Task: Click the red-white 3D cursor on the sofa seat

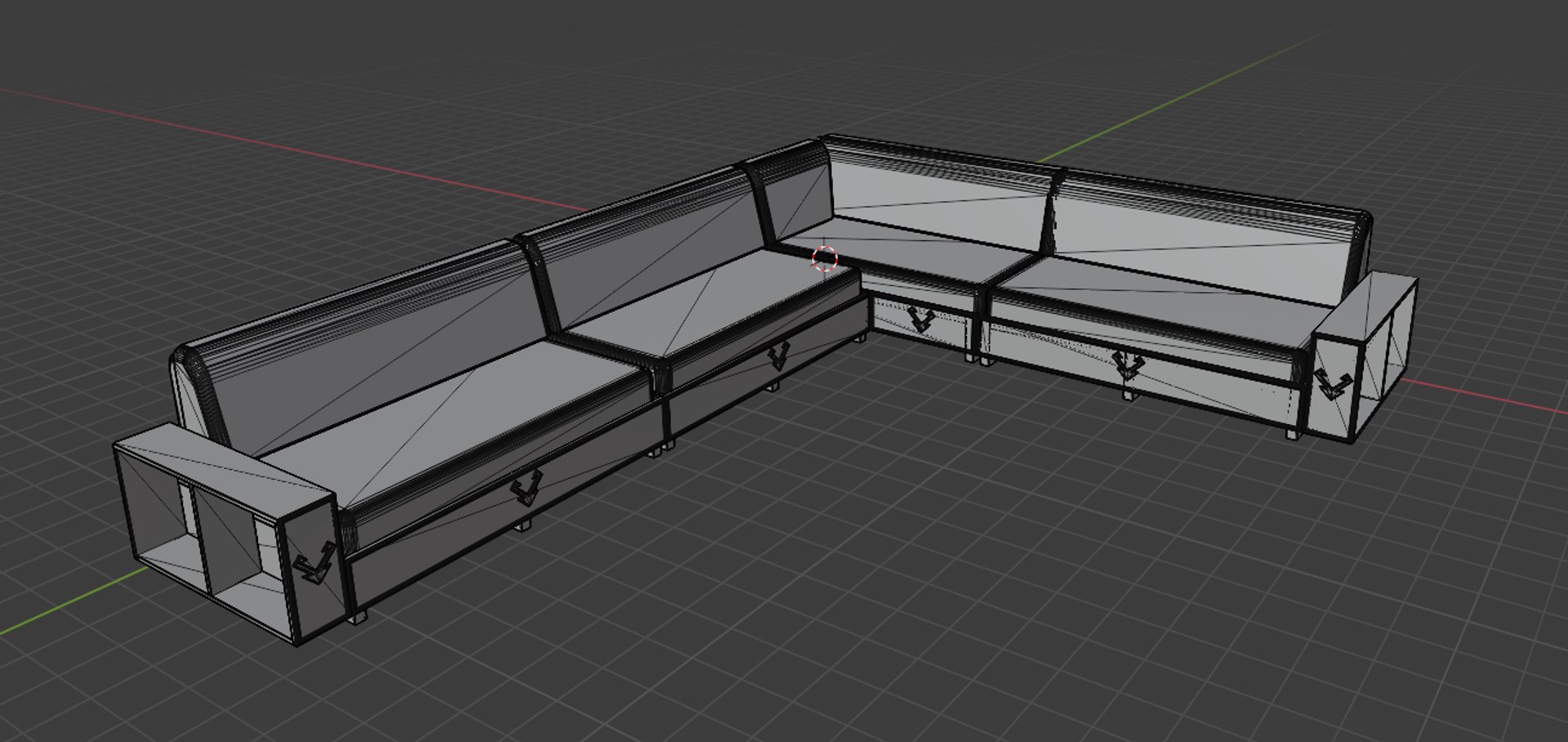Action: 825,258
